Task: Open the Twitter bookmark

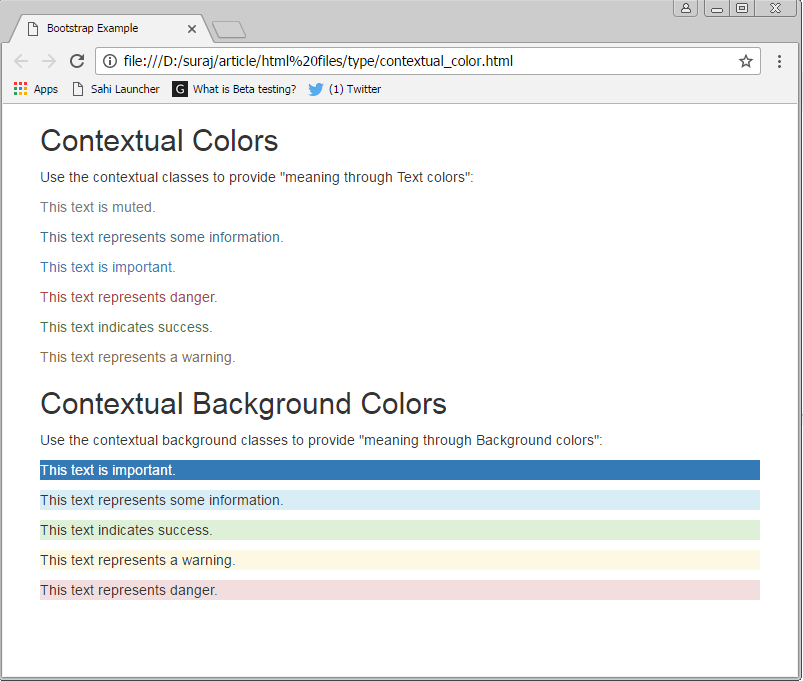Action: coord(344,89)
